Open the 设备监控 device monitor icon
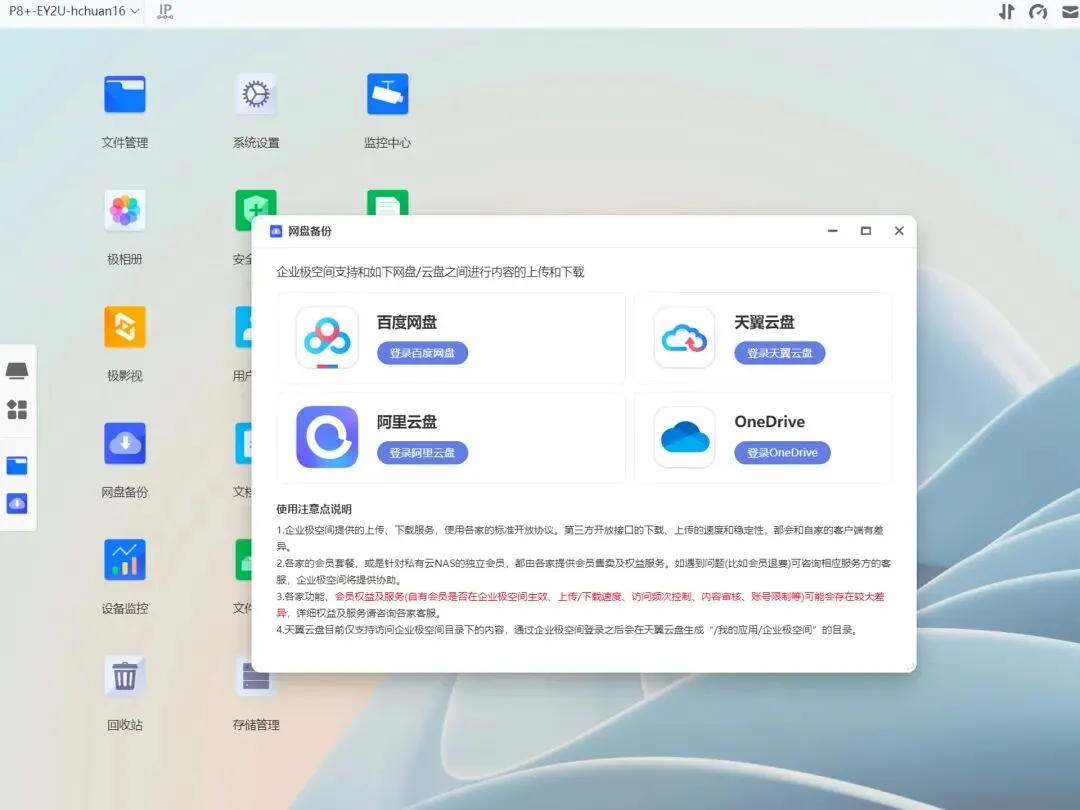 tap(125, 559)
